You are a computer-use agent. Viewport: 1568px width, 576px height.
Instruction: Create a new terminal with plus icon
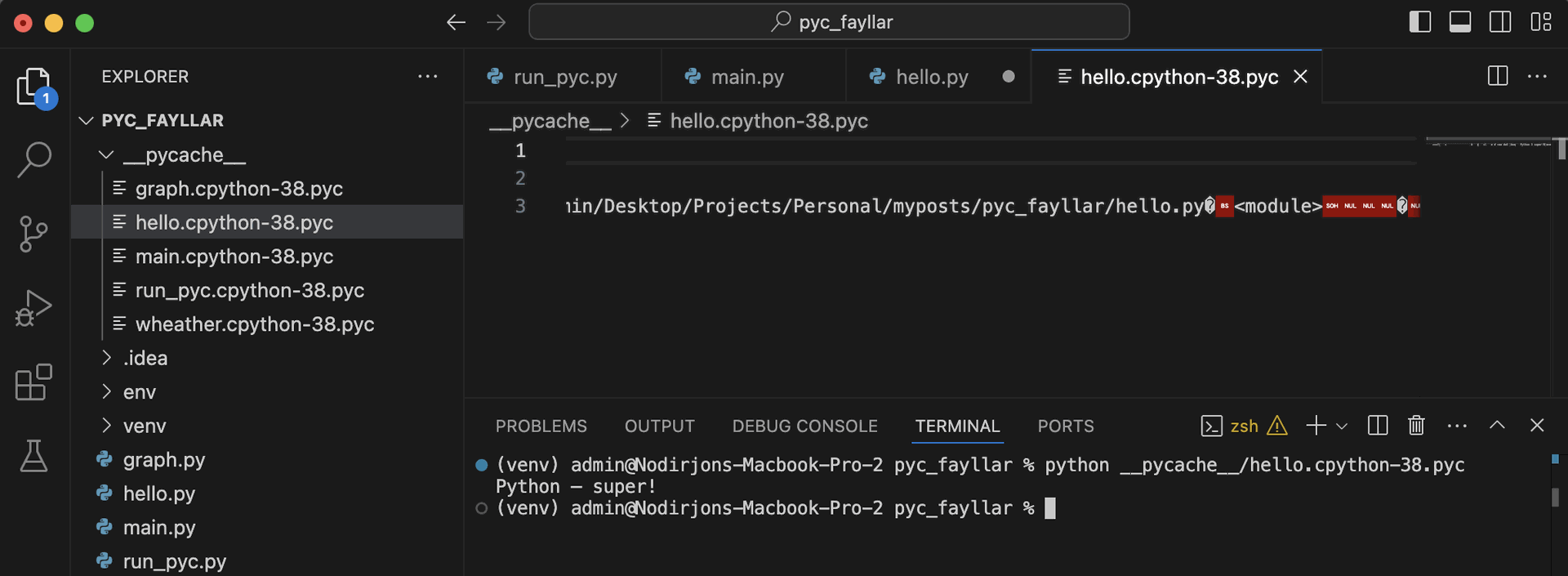pos(1316,426)
